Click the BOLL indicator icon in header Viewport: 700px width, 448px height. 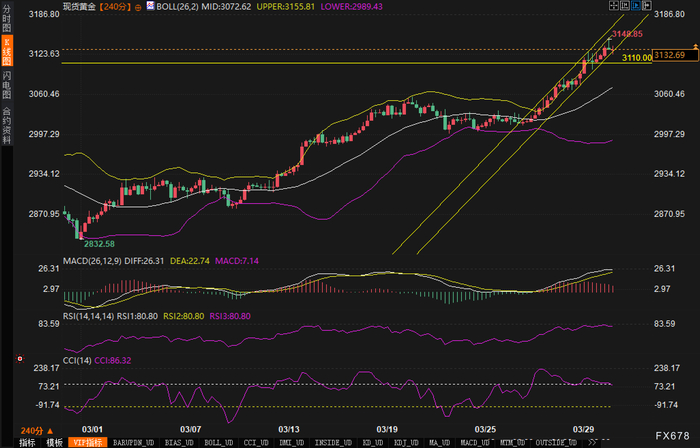[x=150, y=6]
